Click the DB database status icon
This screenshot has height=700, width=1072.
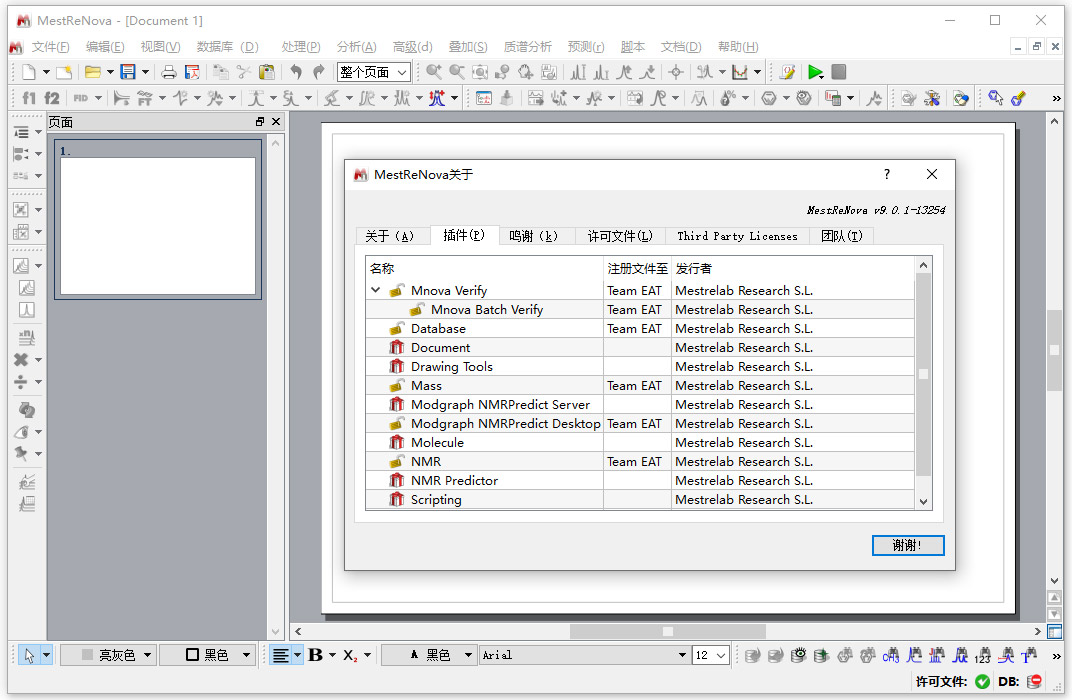[x=1034, y=681]
